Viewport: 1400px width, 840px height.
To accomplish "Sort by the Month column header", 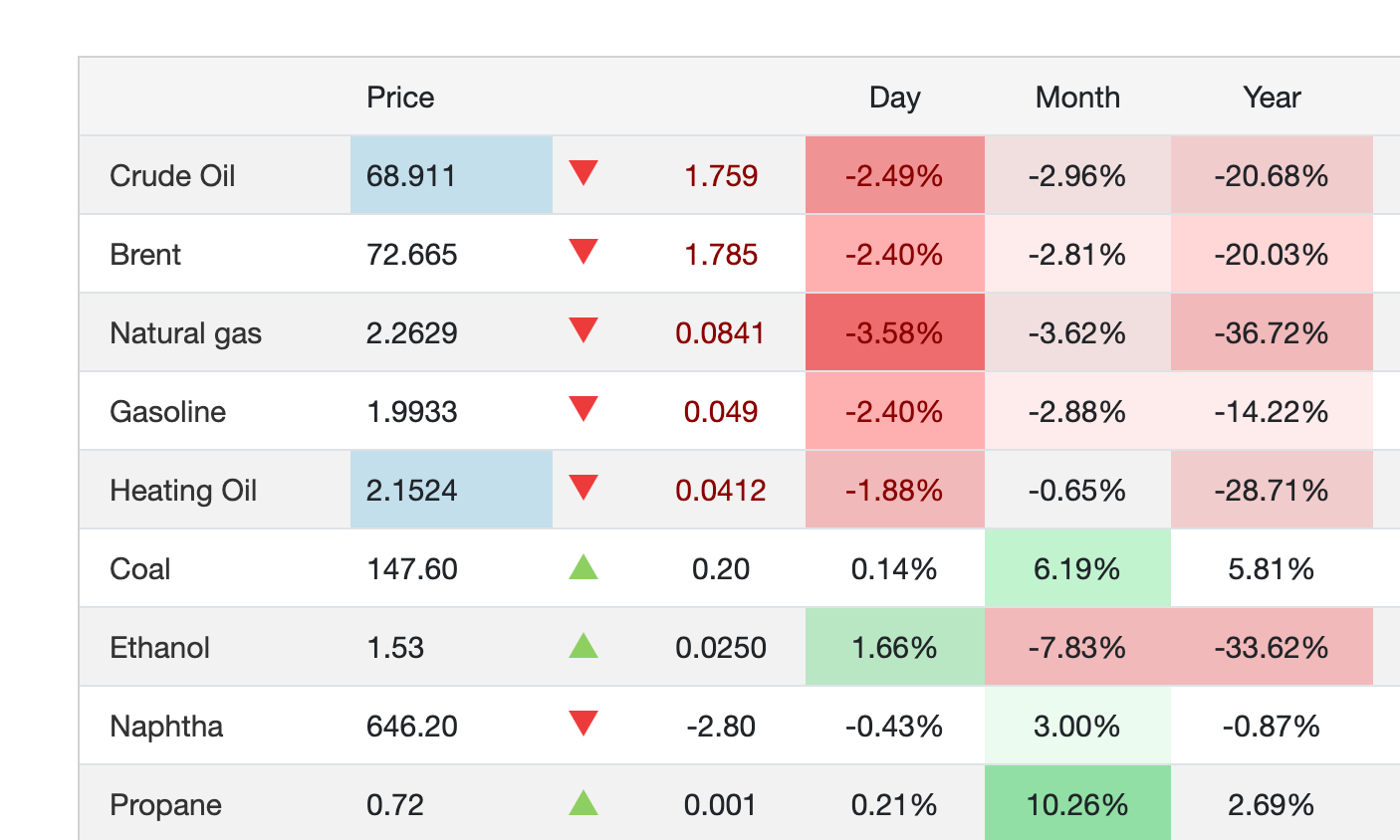I will point(1077,98).
